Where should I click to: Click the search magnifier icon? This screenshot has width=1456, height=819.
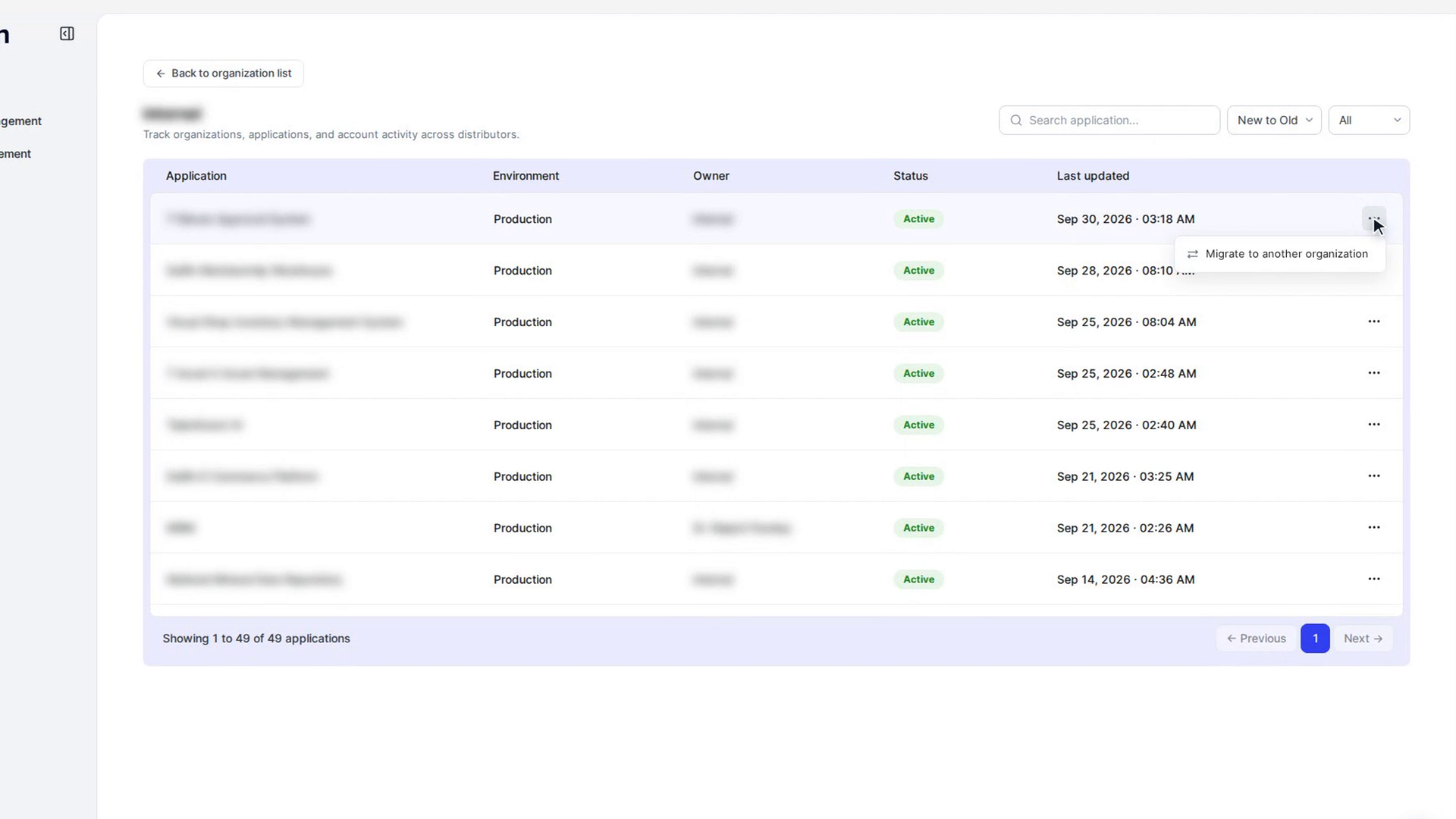coord(1016,121)
